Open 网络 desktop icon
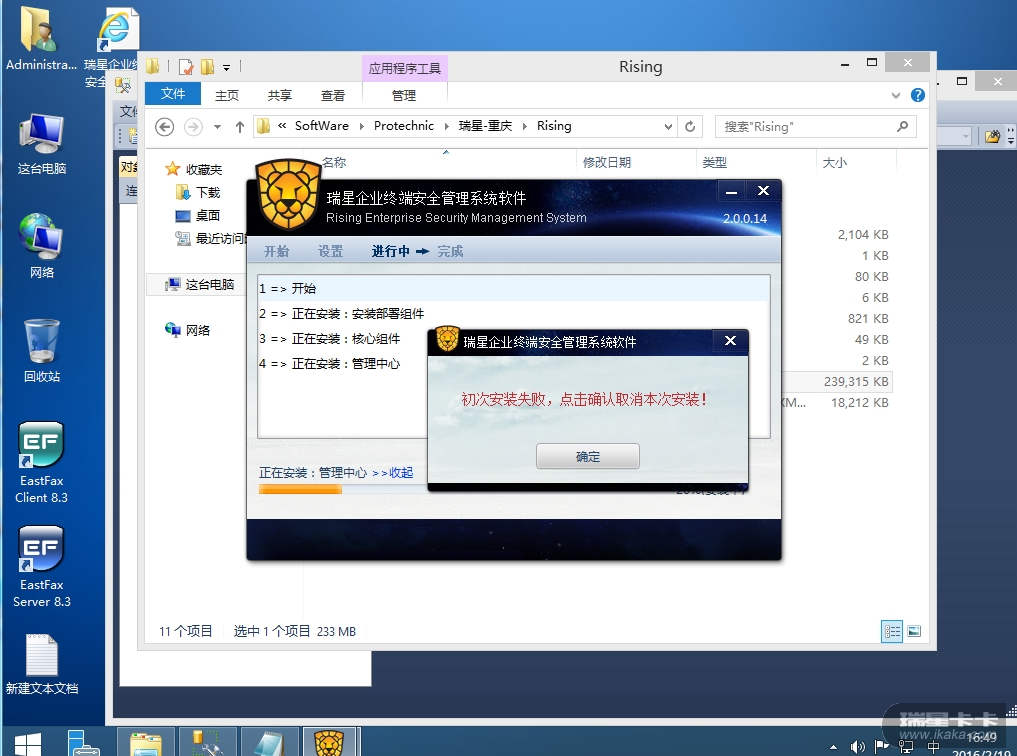 (x=42, y=246)
